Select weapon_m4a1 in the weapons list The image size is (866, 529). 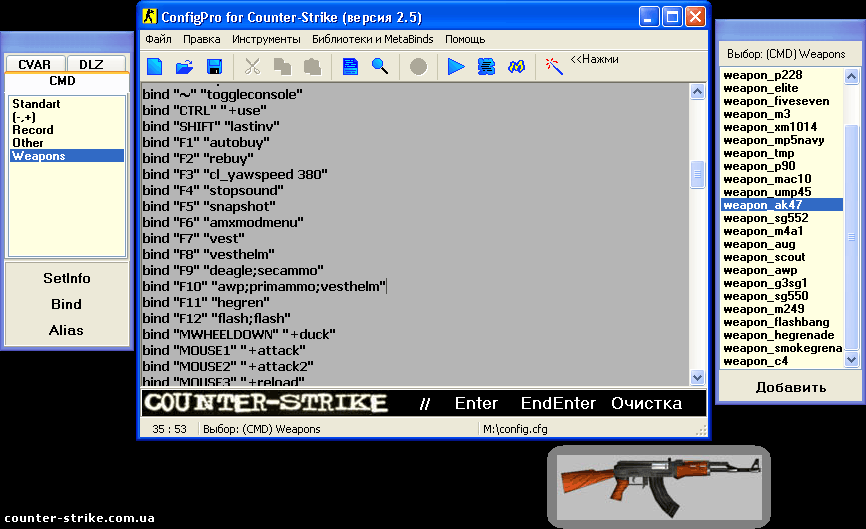[781, 231]
